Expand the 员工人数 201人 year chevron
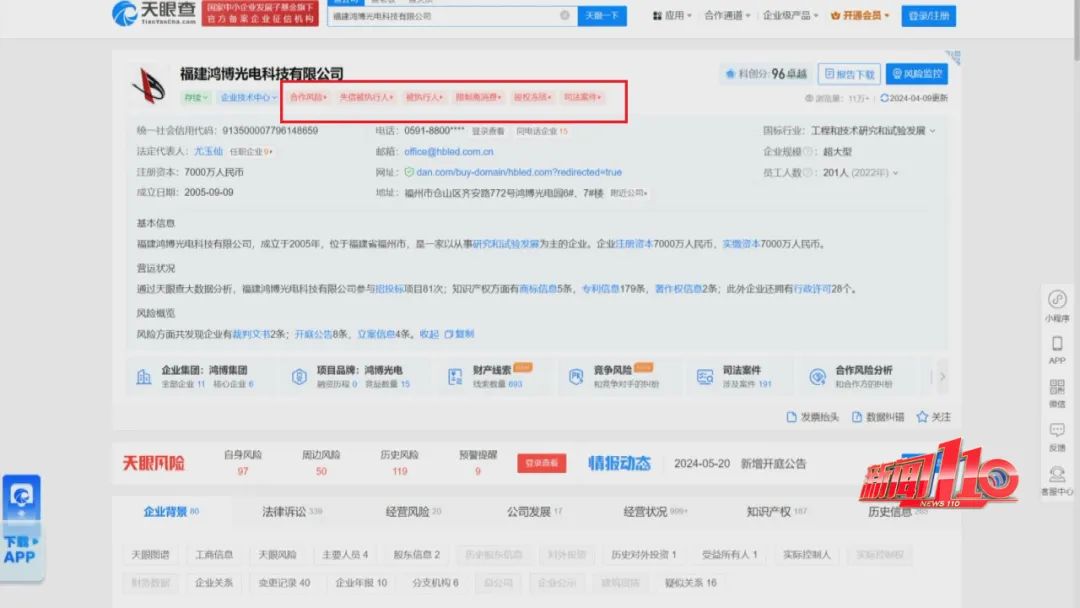1080x608 pixels. 895,173
